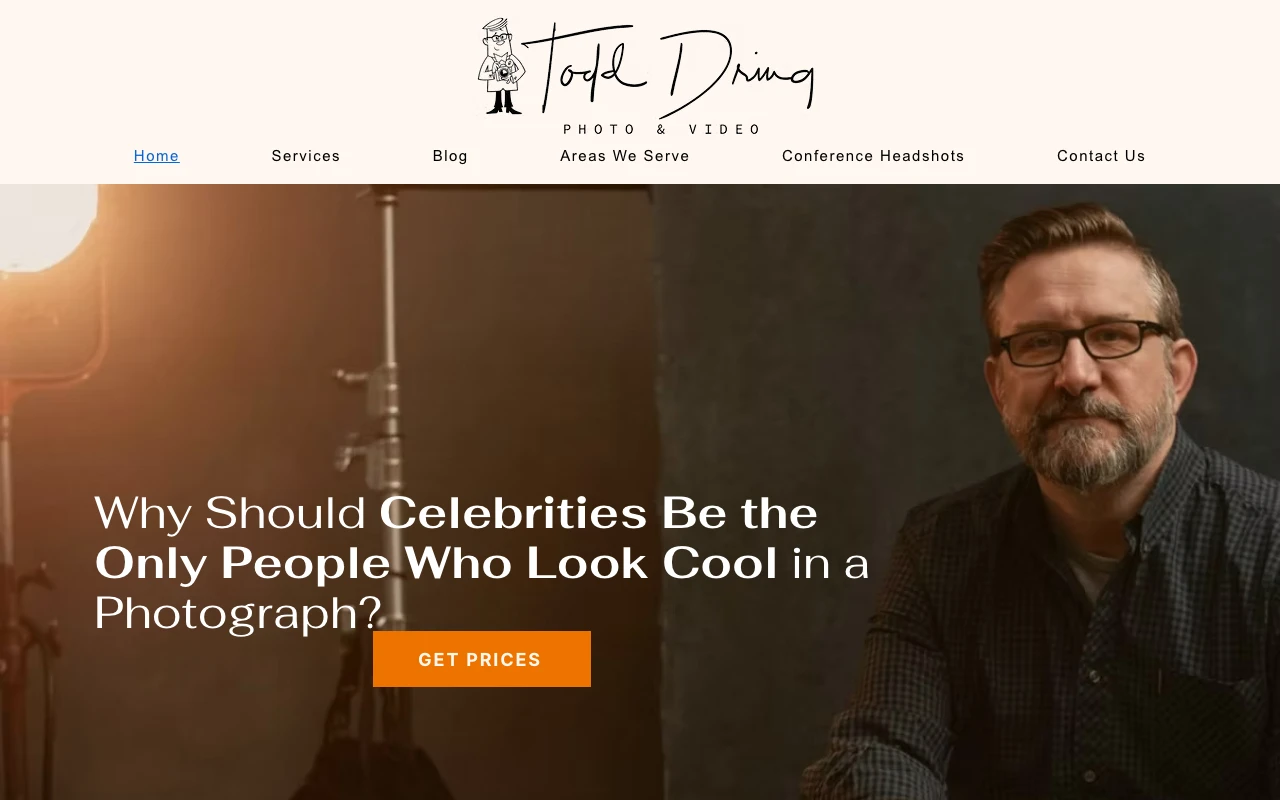Click the cartoon photographer mascot icon

point(501,66)
